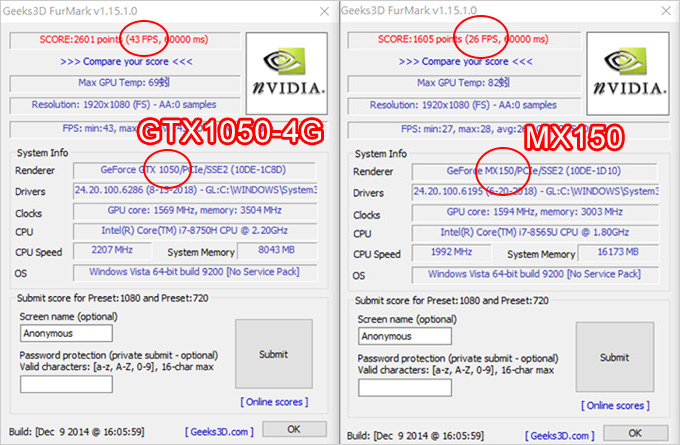This screenshot has height=445, width=680.
Task: Click build date text in MX150 window
Action: (x=415, y=435)
